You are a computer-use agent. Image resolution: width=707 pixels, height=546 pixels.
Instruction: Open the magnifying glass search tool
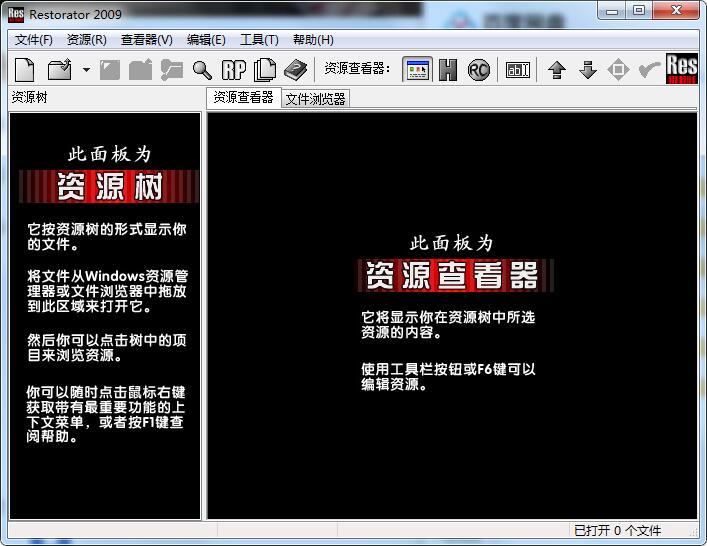tap(202, 70)
